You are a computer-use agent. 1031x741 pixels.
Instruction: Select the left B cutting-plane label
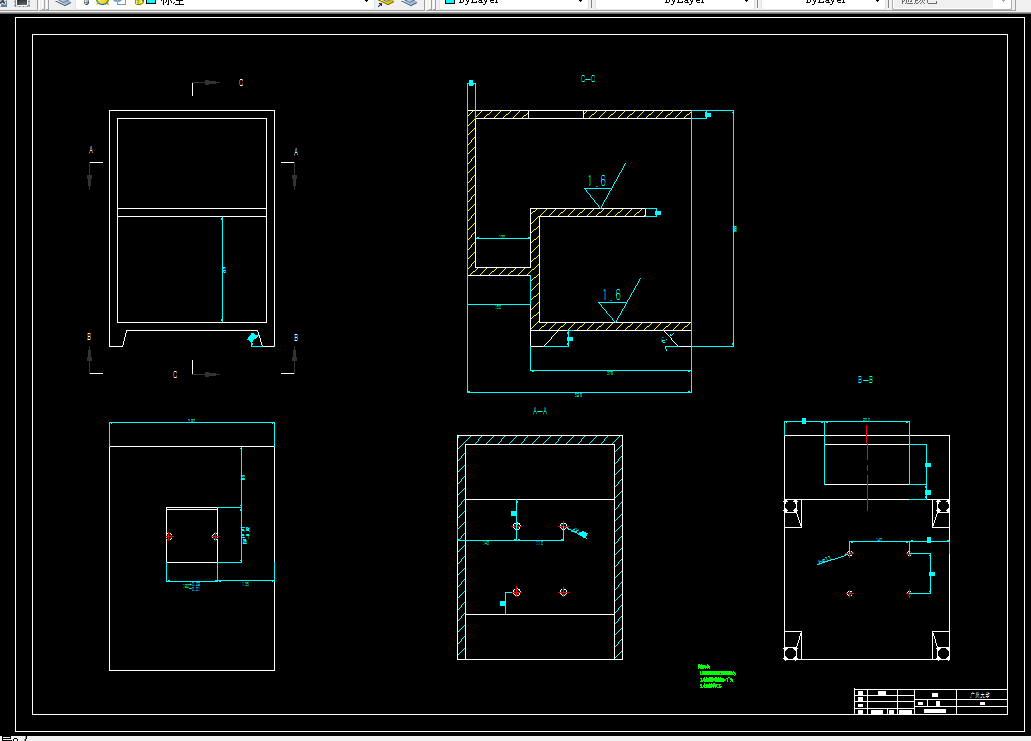click(89, 337)
